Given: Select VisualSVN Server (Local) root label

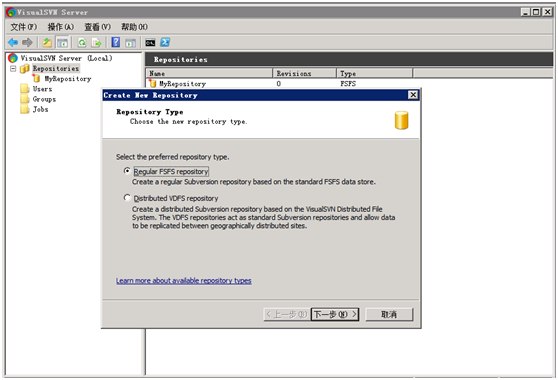Looking at the screenshot, I should (x=66, y=58).
